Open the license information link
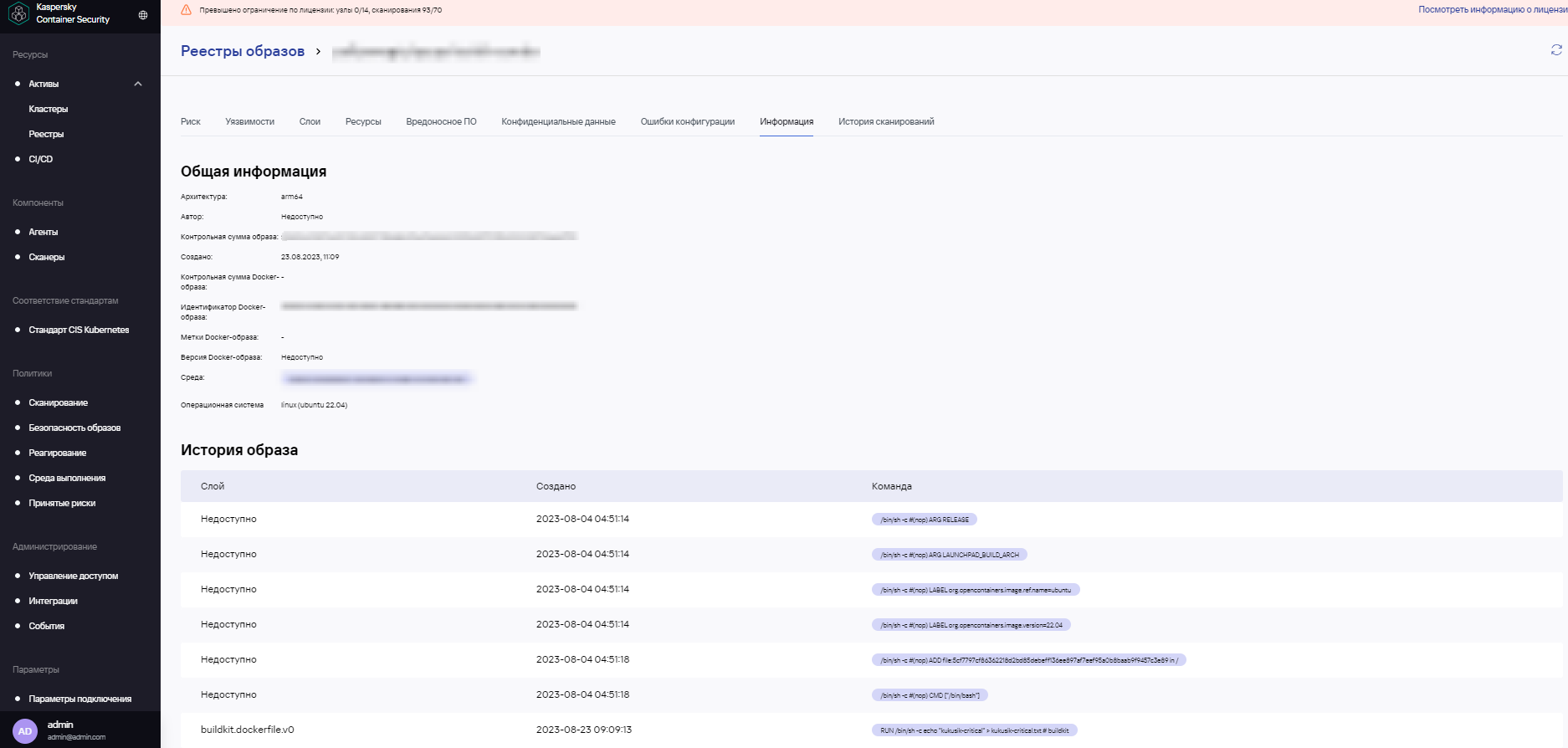Screen dimensions: 1568x748 coord(1492,10)
